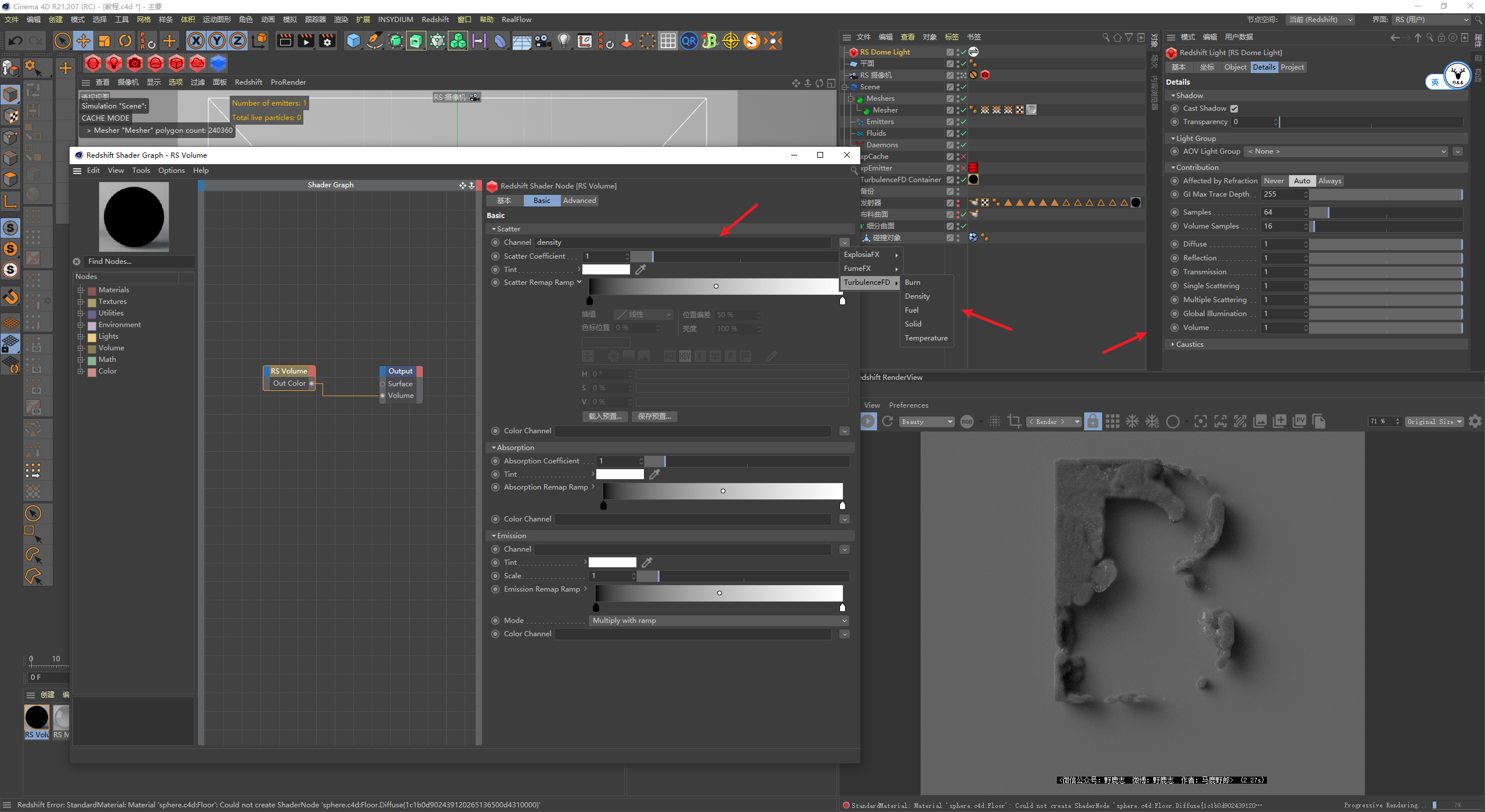Image resolution: width=1485 pixels, height=812 pixels.
Task: Set Affected by Refraction to Never
Action: pos(1274,181)
